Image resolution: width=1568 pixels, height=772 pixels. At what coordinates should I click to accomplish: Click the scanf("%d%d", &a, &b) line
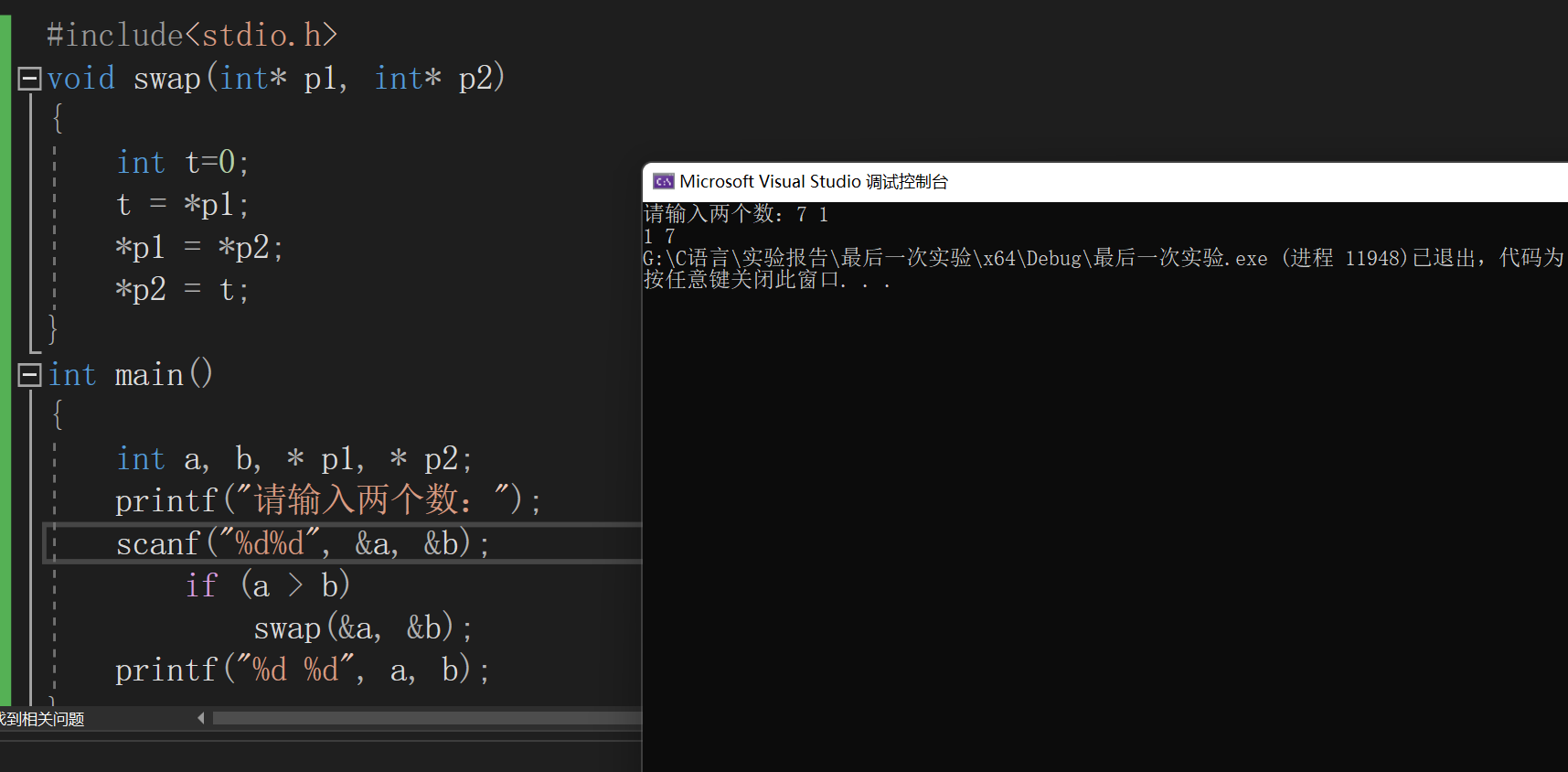[303, 543]
